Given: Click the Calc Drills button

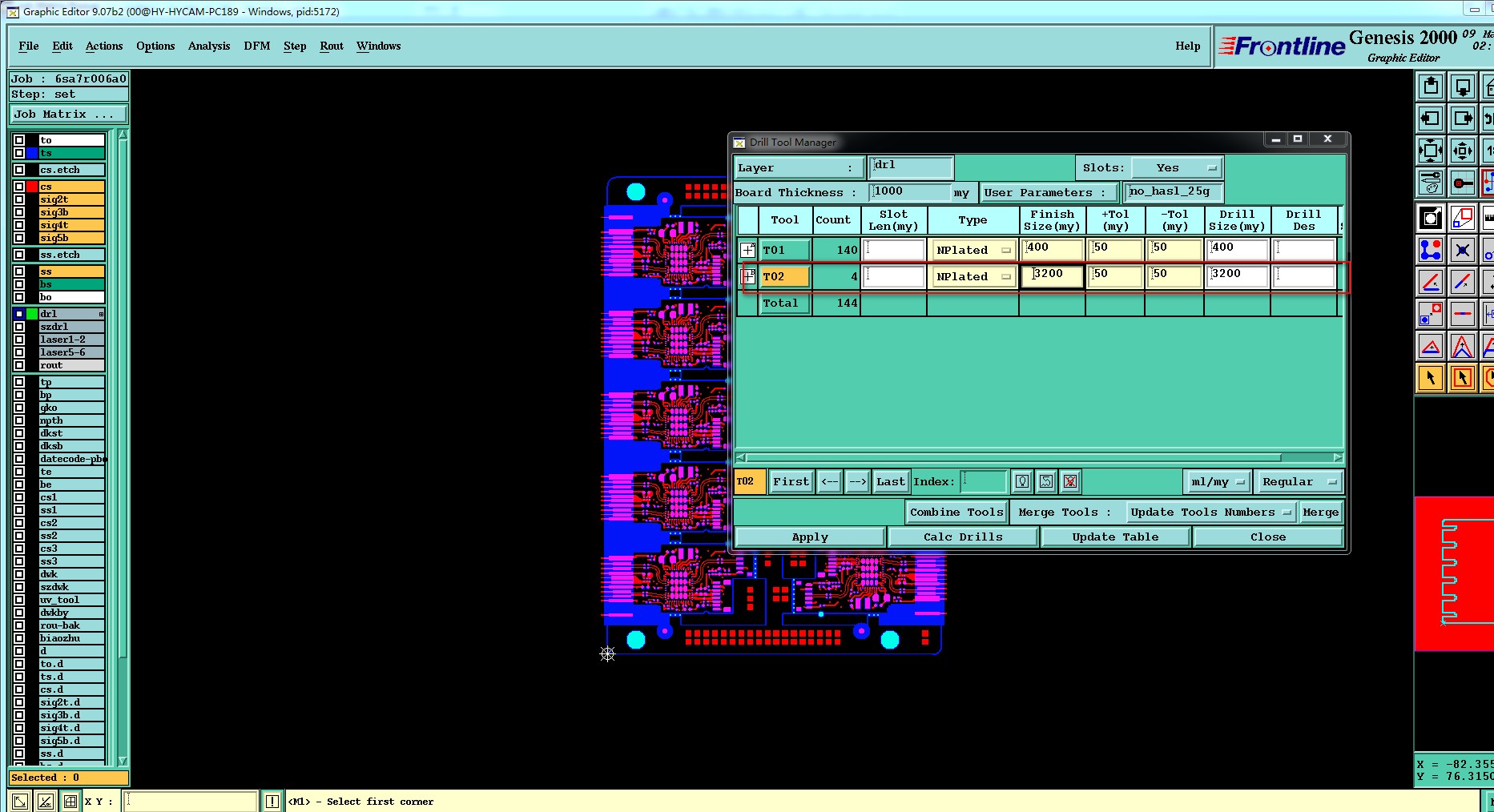Looking at the screenshot, I should (x=963, y=537).
